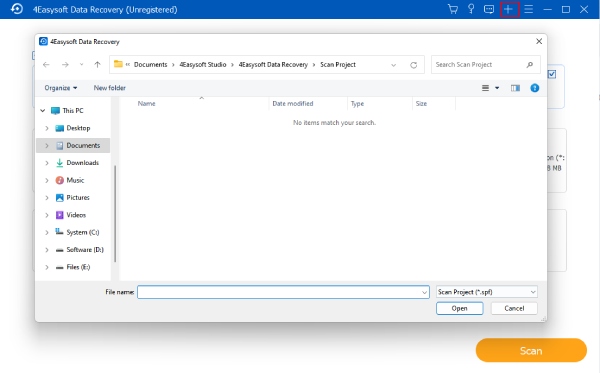Screen dimensions: 600x373
Task: Select This PC in navigation pane
Action: point(73,111)
